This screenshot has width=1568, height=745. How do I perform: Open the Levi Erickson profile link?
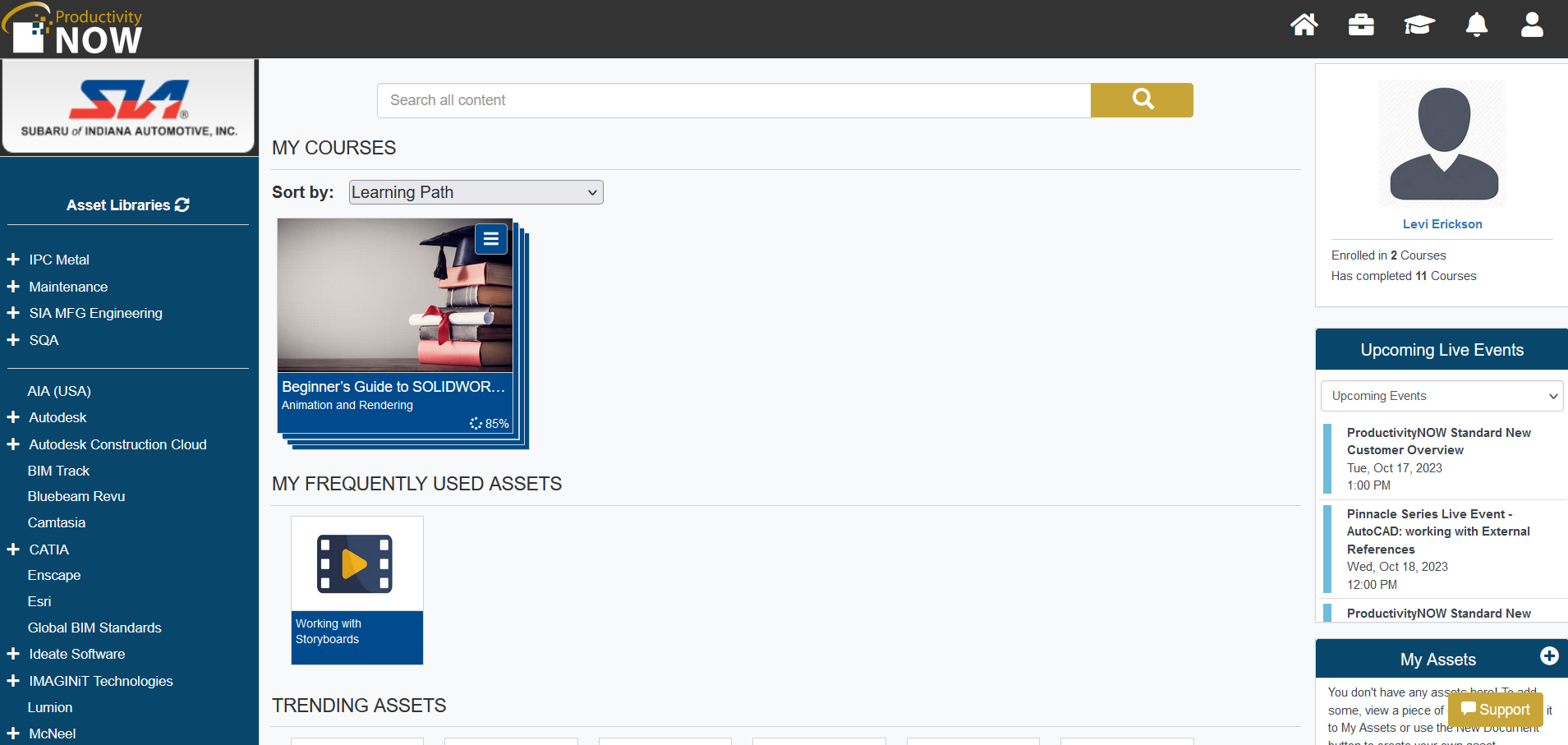coord(1442,223)
